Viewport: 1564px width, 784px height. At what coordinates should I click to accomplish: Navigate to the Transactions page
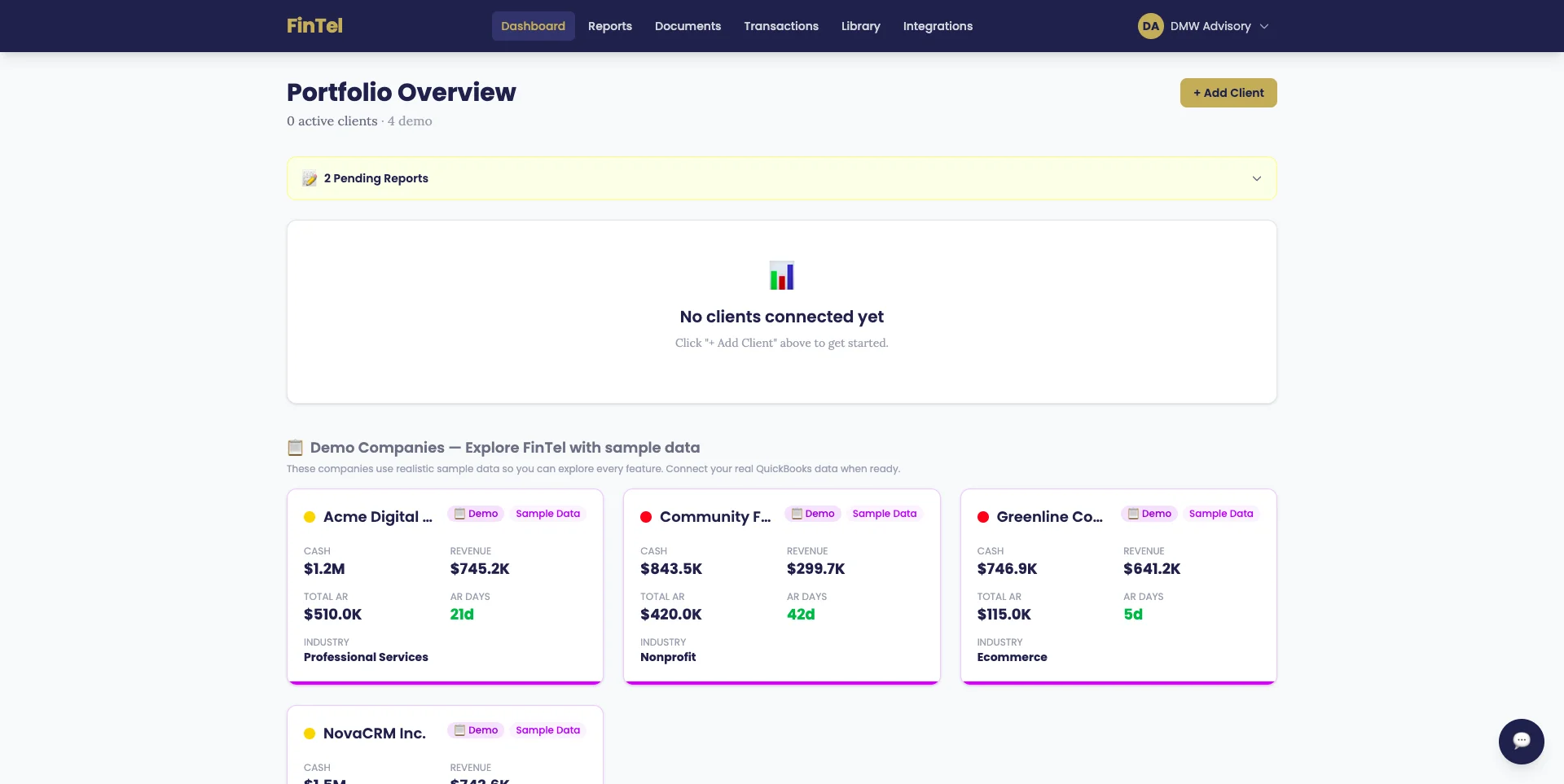click(x=780, y=25)
